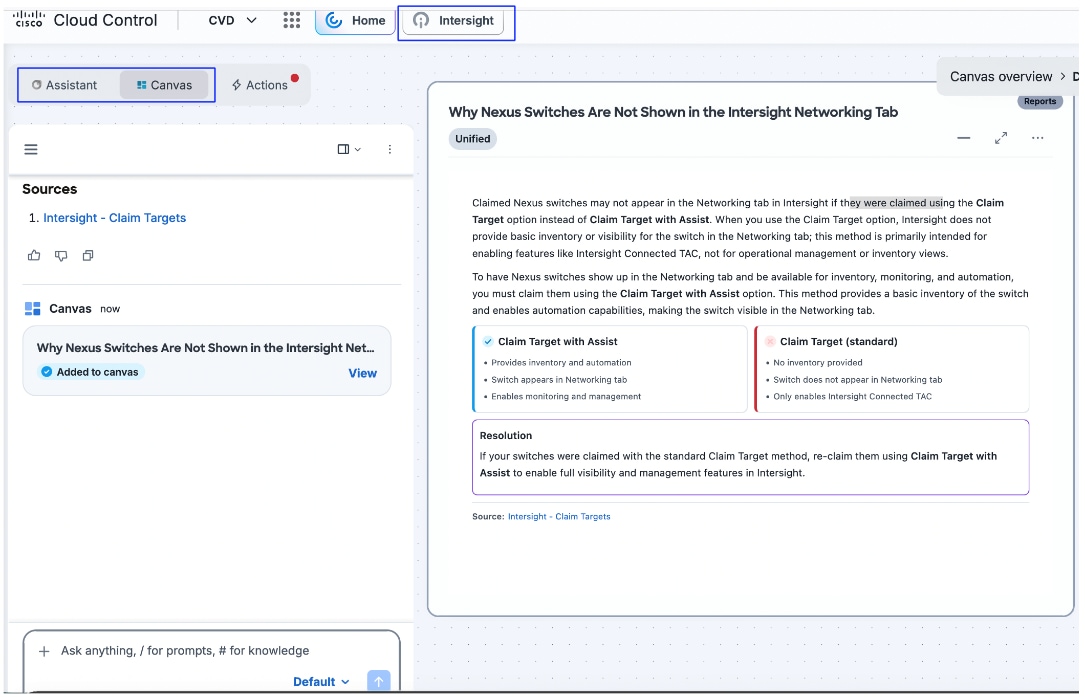The width and height of the screenshot is (1085, 697).
Task: Click the canvas card main title
Action: [x=673, y=112]
